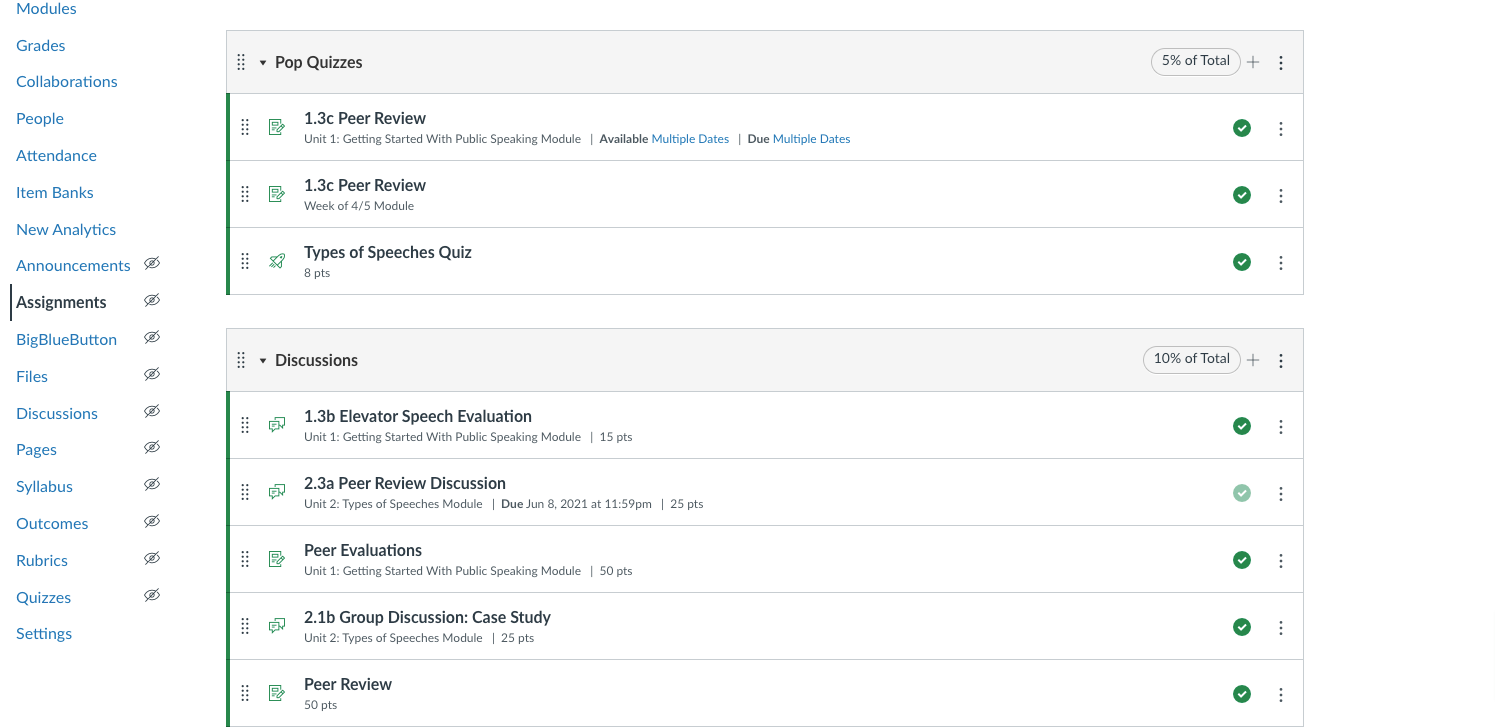Open the 2.1b Group Discussion: Case Study link
Screen dimensions: 1495x727
427,617
